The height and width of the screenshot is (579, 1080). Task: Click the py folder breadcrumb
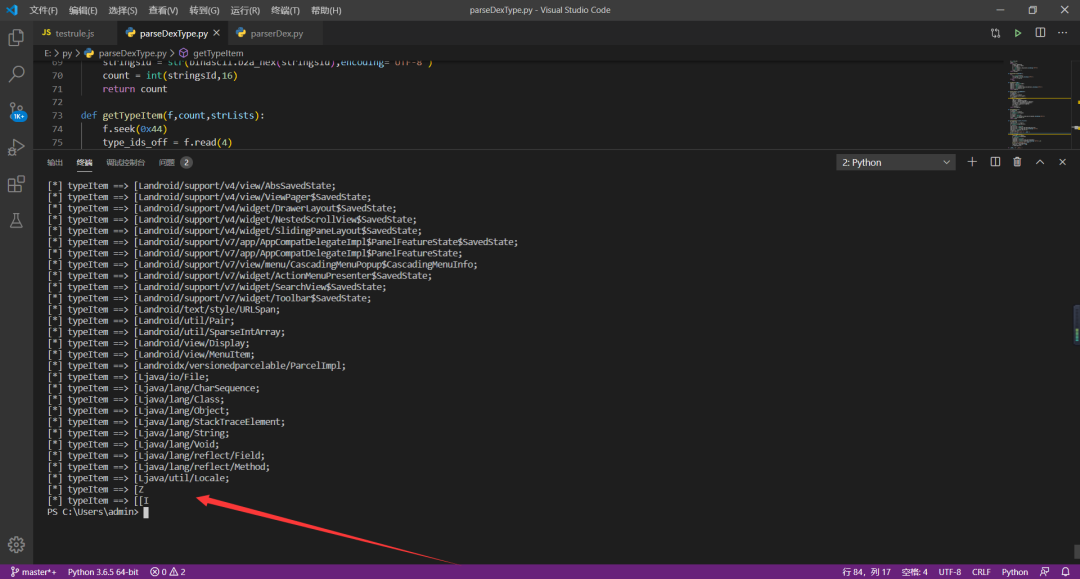point(67,53)
